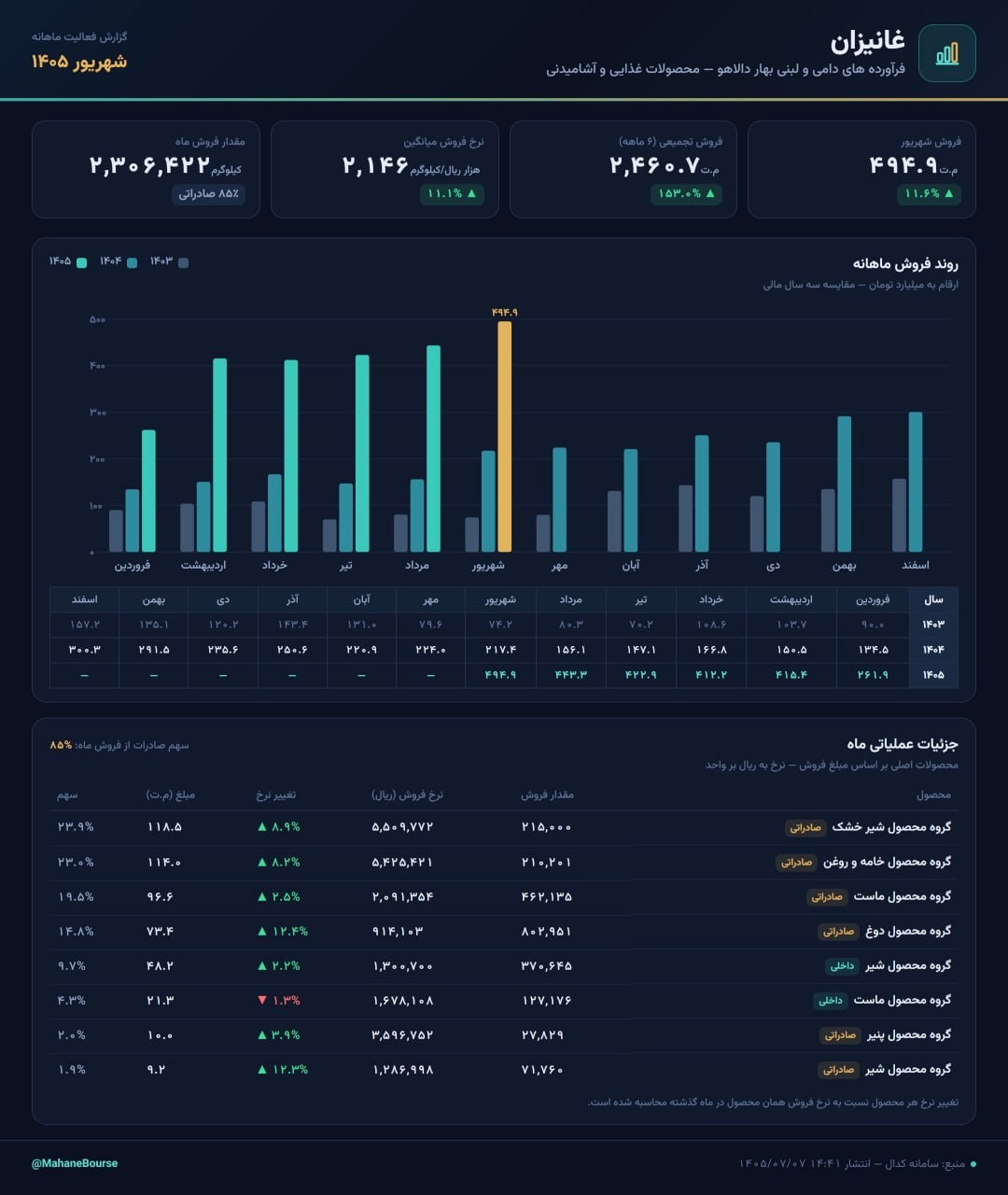1008x1195 pixels.
Task: Click the ۴۴۳.۳ cell in the monthly table
Action: [x=571, y=675]
